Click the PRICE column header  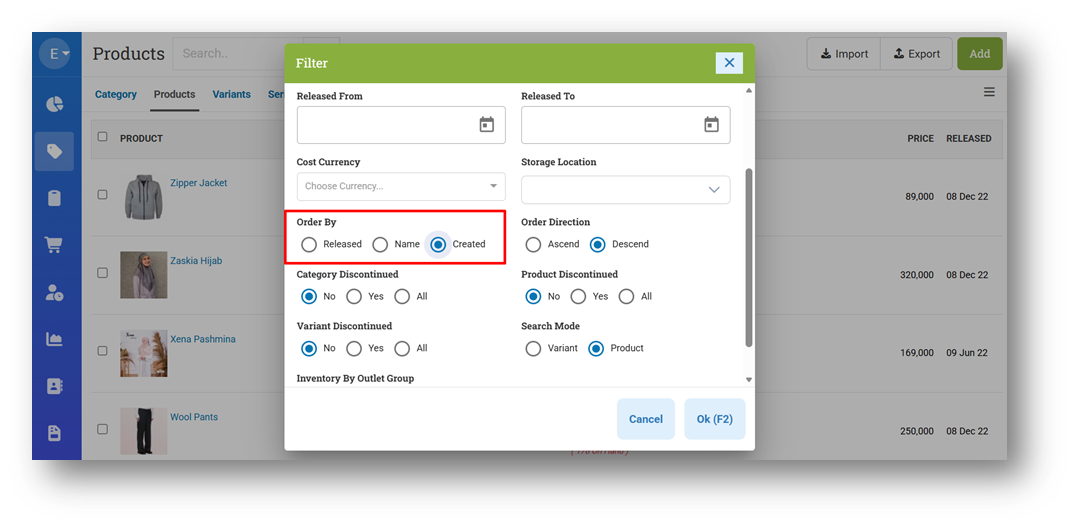click(920, 138)
